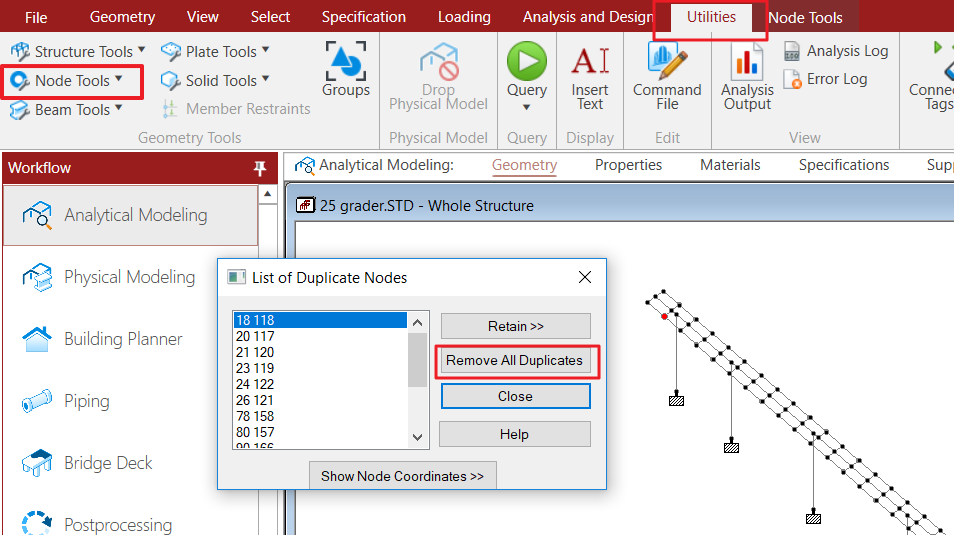
Task: Open the Groups tool
Action: coord(346,69)
